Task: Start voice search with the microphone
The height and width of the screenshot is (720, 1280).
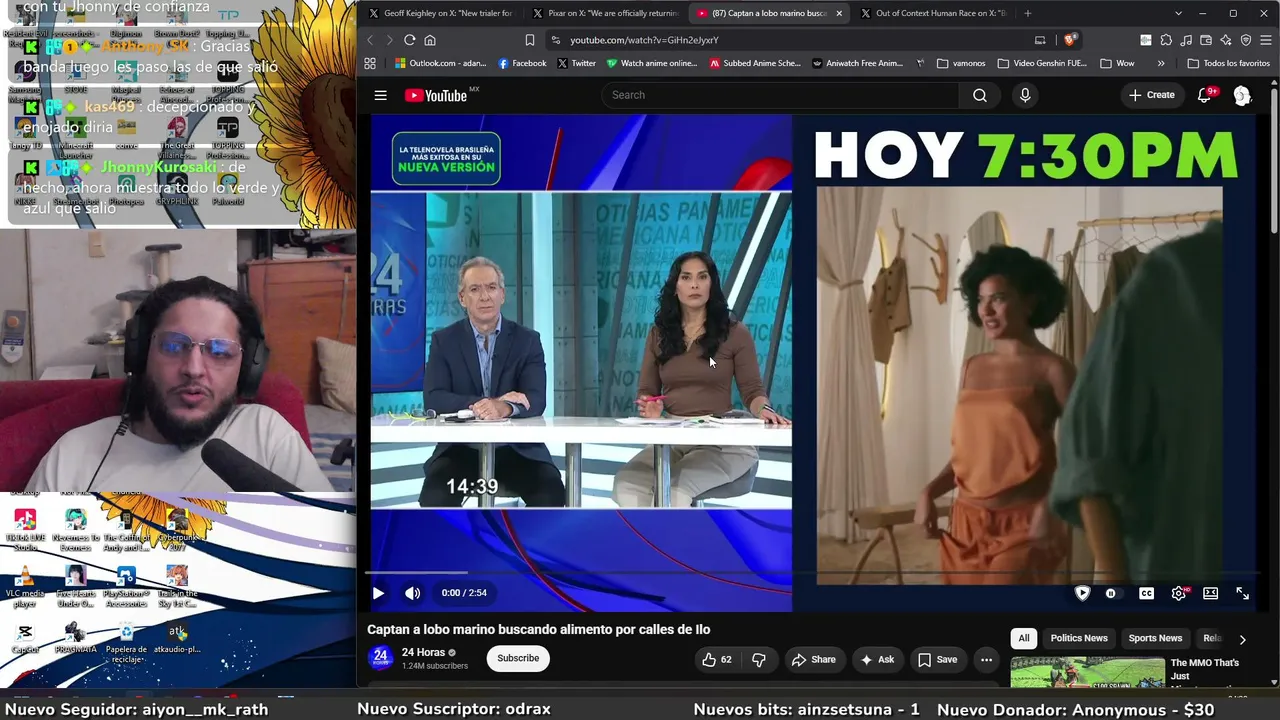Action: coord(1024,95)
